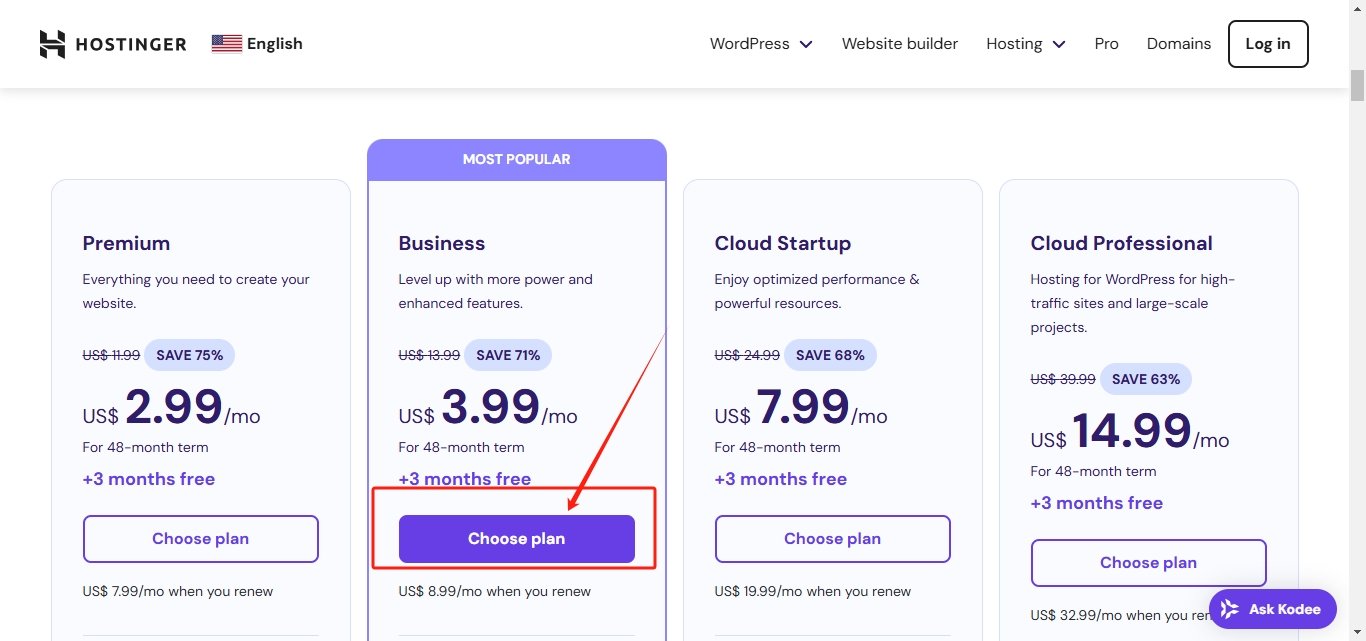Choose the Cloud Startup plan
The width and height of the screenshot is (1366, 641).
(832, 539)
